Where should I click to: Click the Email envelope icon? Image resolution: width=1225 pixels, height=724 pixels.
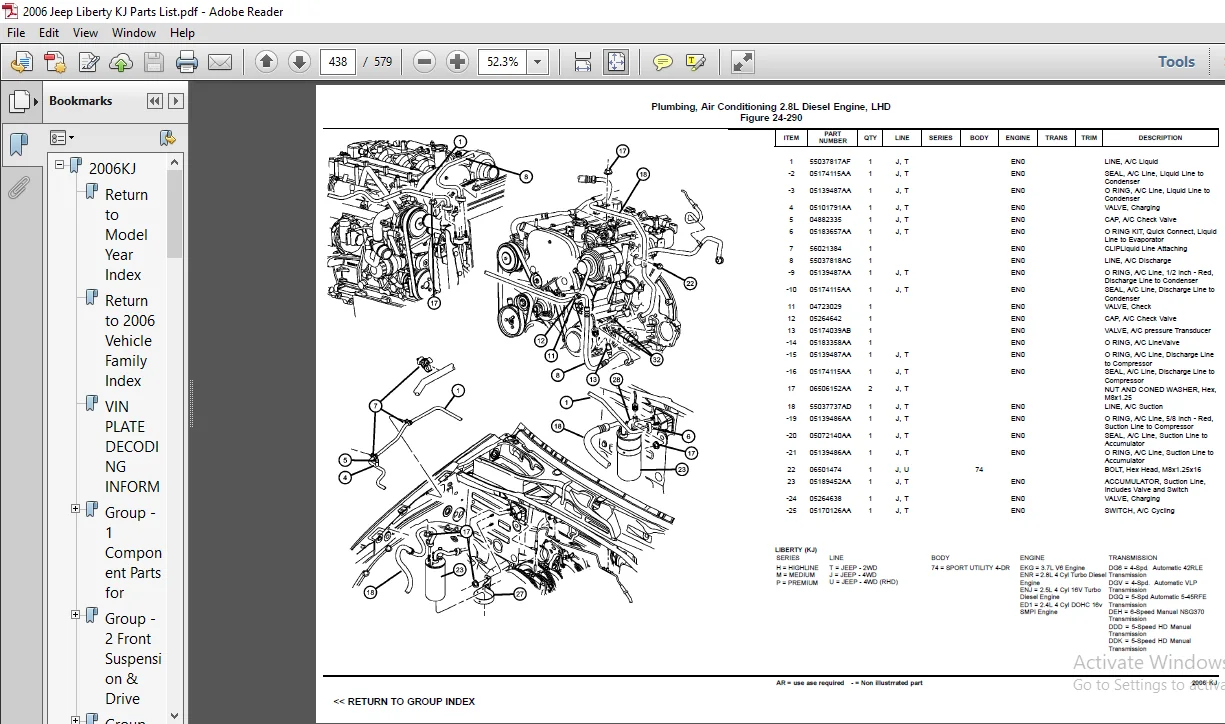coord(220,62)
